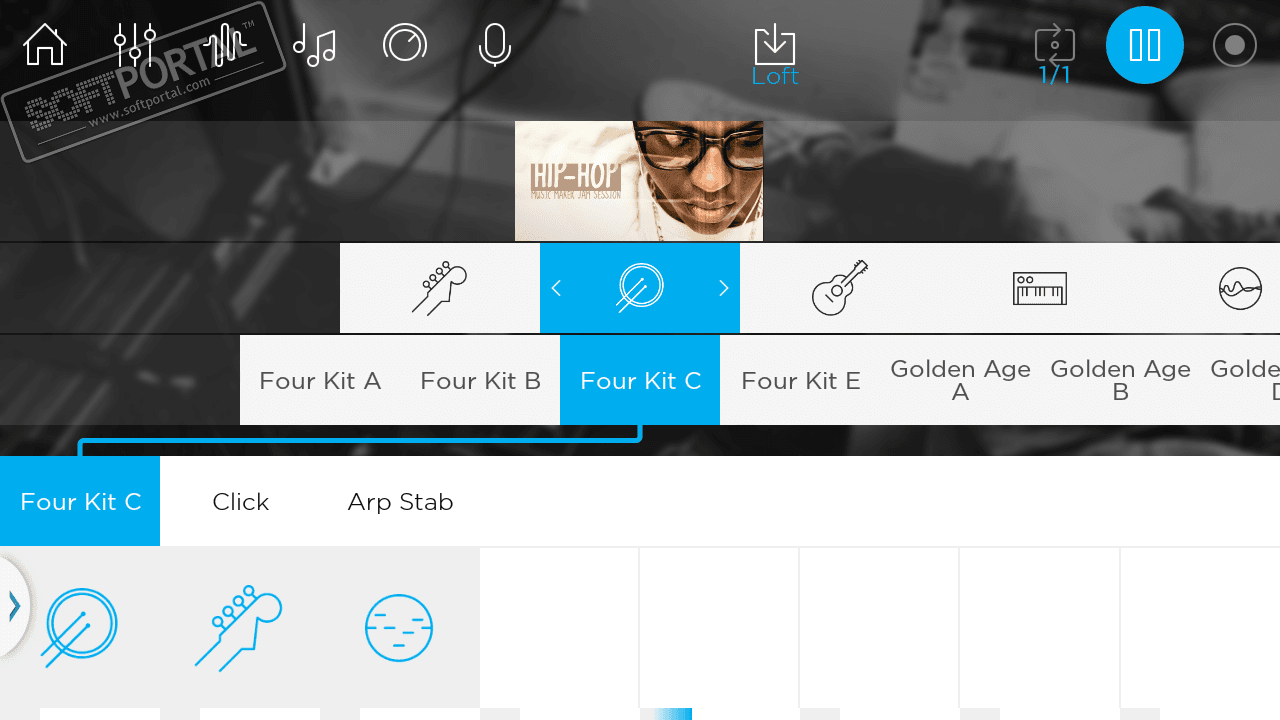Screen dimensions: 1280x720
Task: Select the Golden Age A preset
Action: coord(960,380)
